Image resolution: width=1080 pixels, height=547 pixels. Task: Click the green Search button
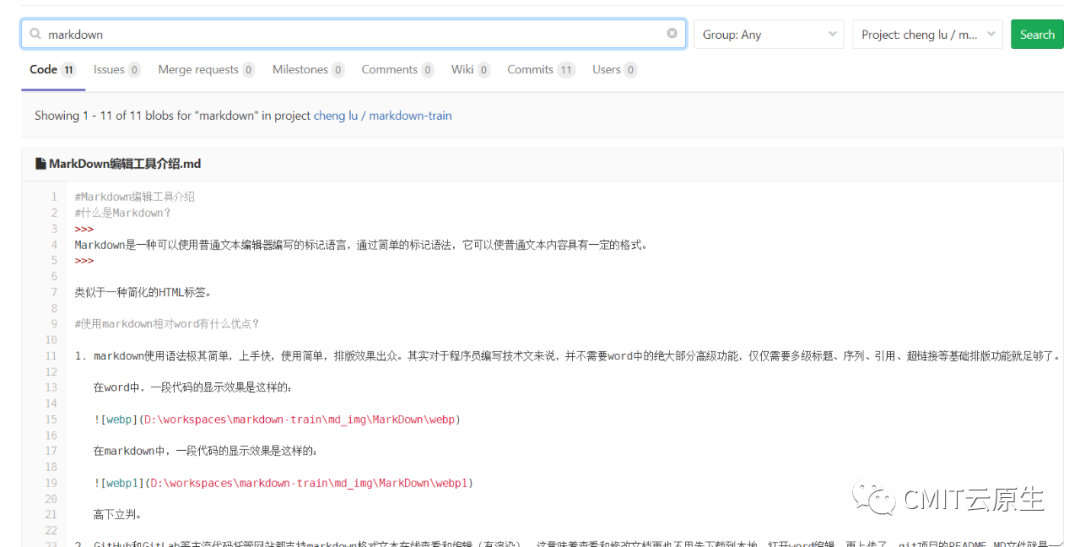coord(1037,34)
